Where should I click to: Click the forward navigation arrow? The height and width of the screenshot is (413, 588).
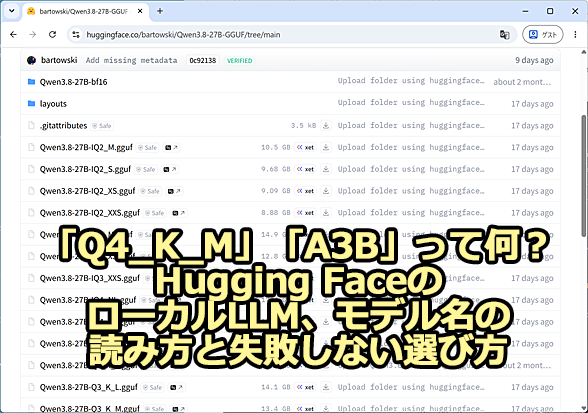[x=33, y=35]
